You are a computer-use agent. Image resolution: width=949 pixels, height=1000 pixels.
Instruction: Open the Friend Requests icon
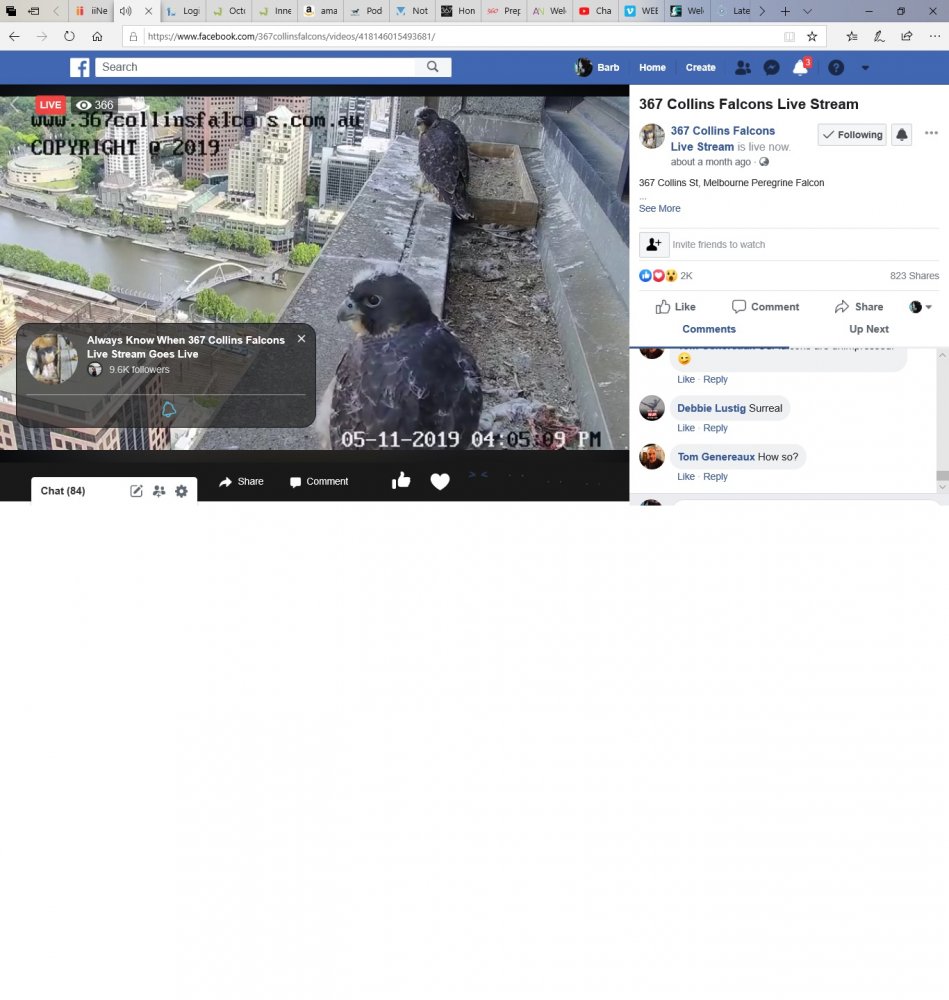click(742, 68)
